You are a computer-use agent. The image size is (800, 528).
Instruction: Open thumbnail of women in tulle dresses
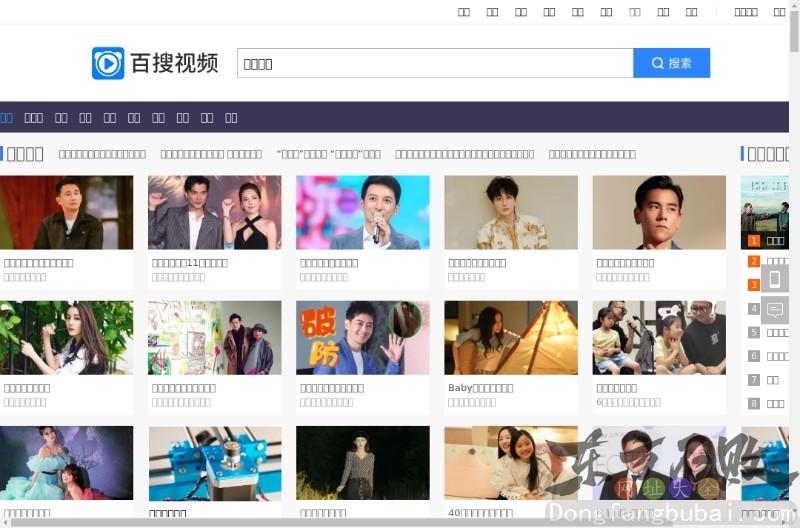66,463
